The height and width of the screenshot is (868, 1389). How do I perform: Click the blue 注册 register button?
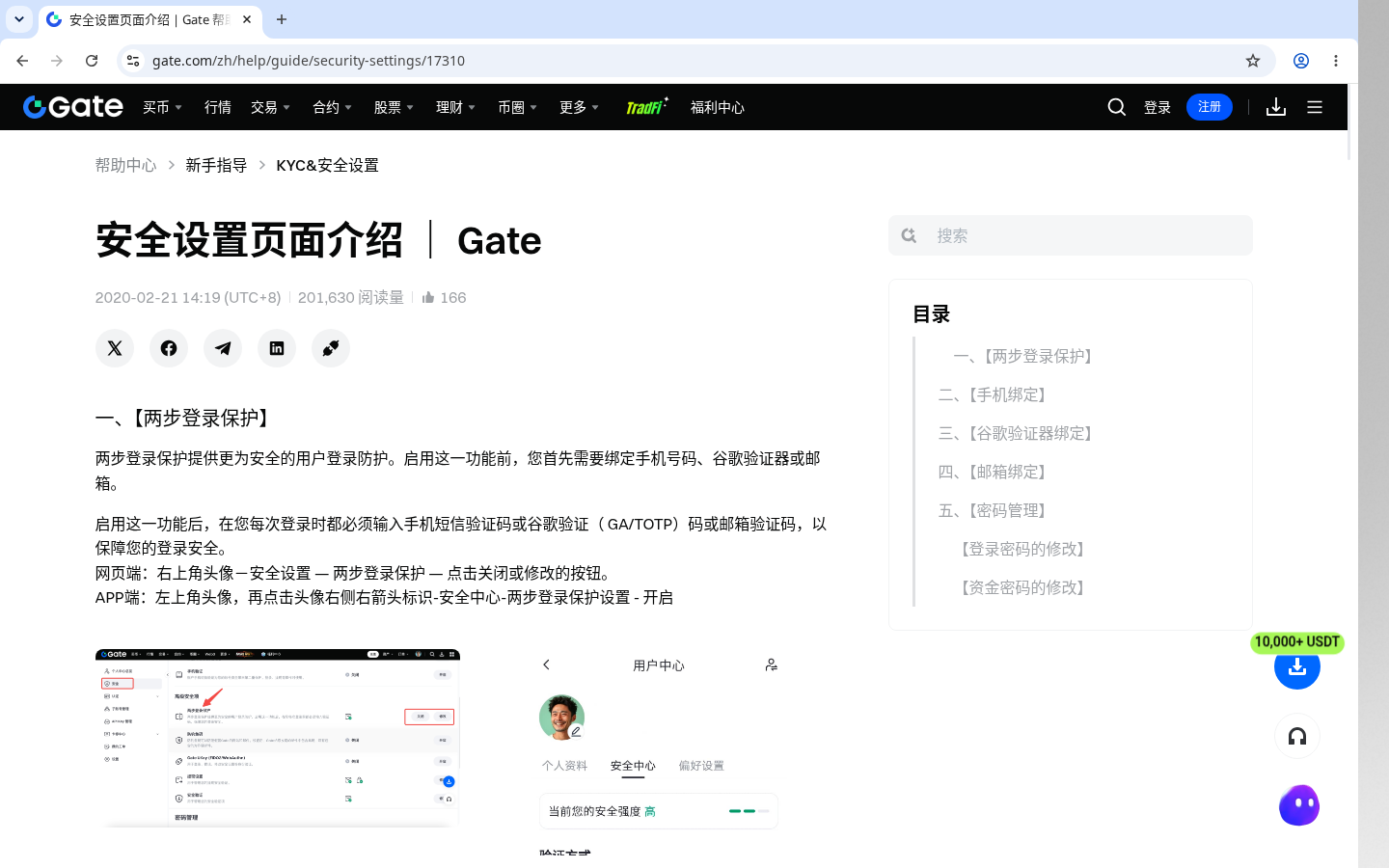(1210, 107)
